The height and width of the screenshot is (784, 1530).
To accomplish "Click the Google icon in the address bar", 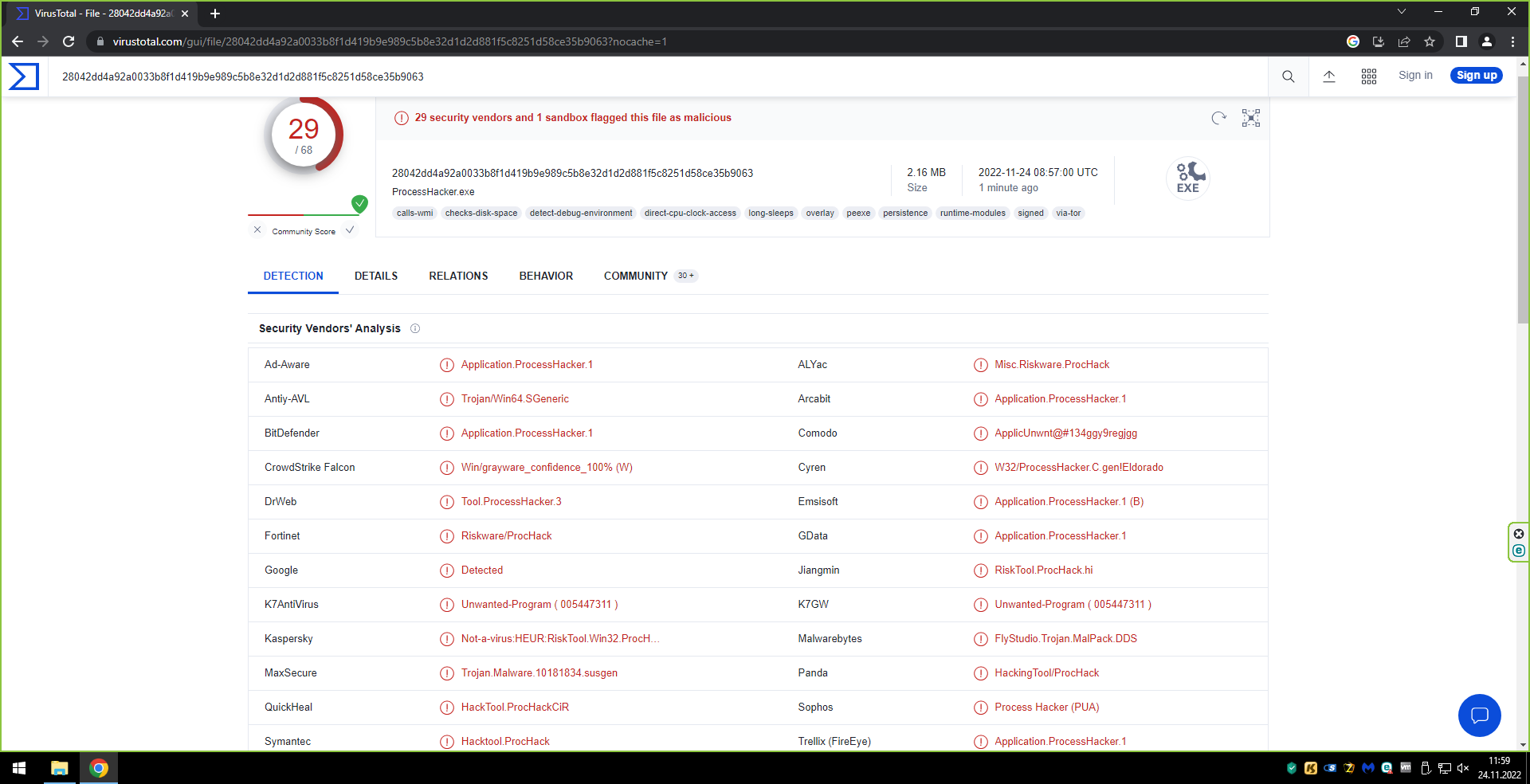I will [1353, 41].
